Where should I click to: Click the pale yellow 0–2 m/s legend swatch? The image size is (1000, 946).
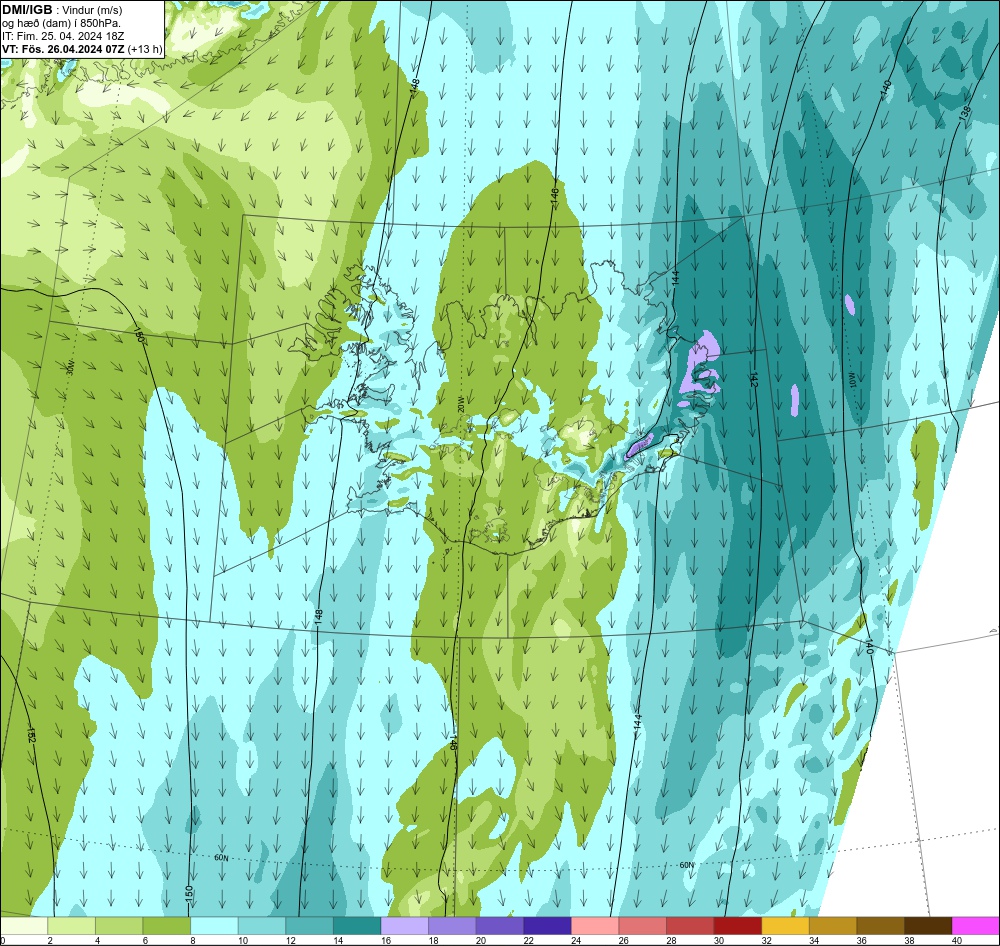tap(24, 926)
